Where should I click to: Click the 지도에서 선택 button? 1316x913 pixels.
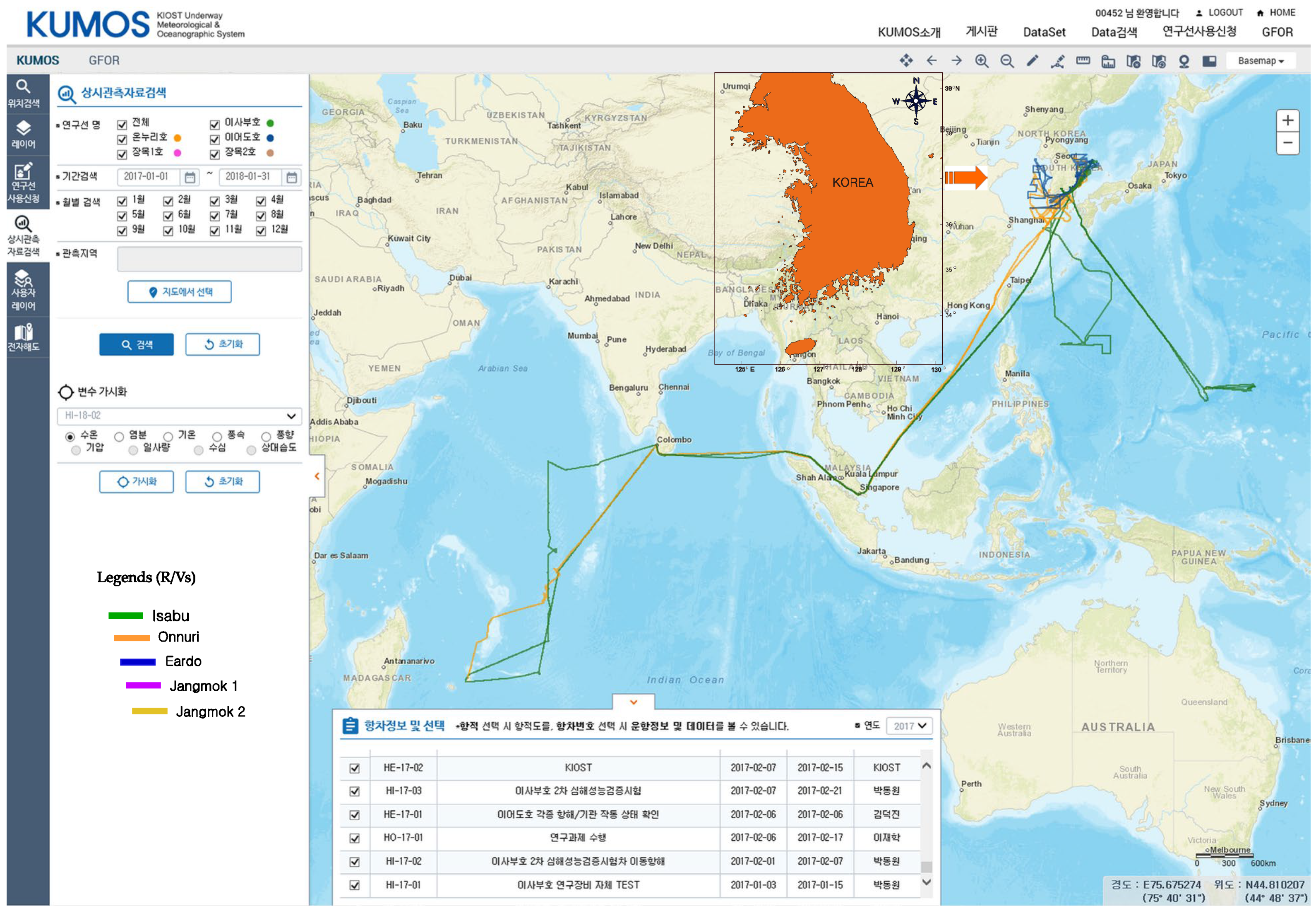[x=180, y=292]
